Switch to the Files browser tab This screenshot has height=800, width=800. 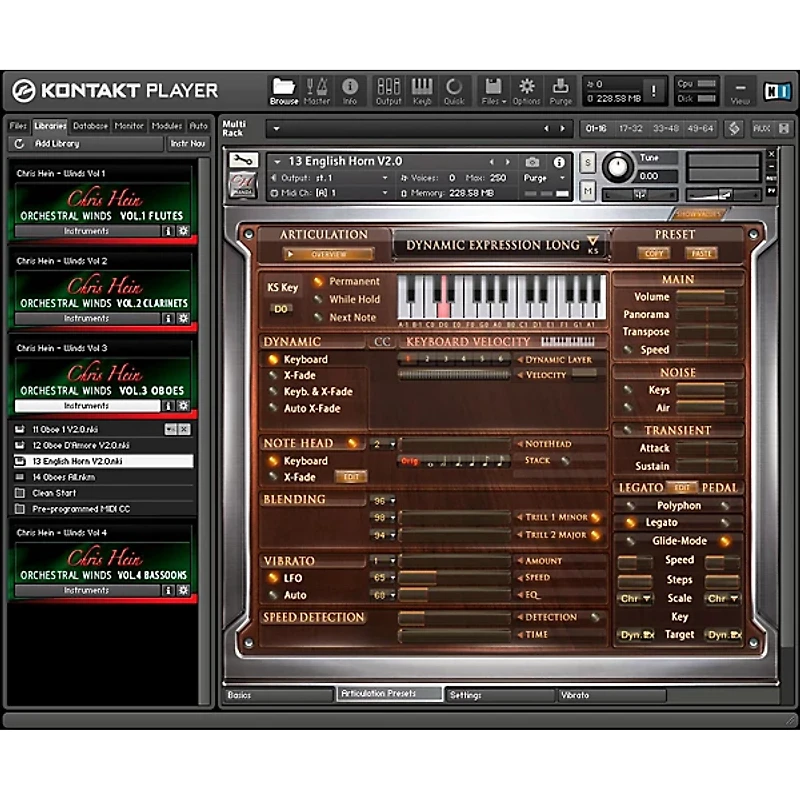click(x=18, y=126)
